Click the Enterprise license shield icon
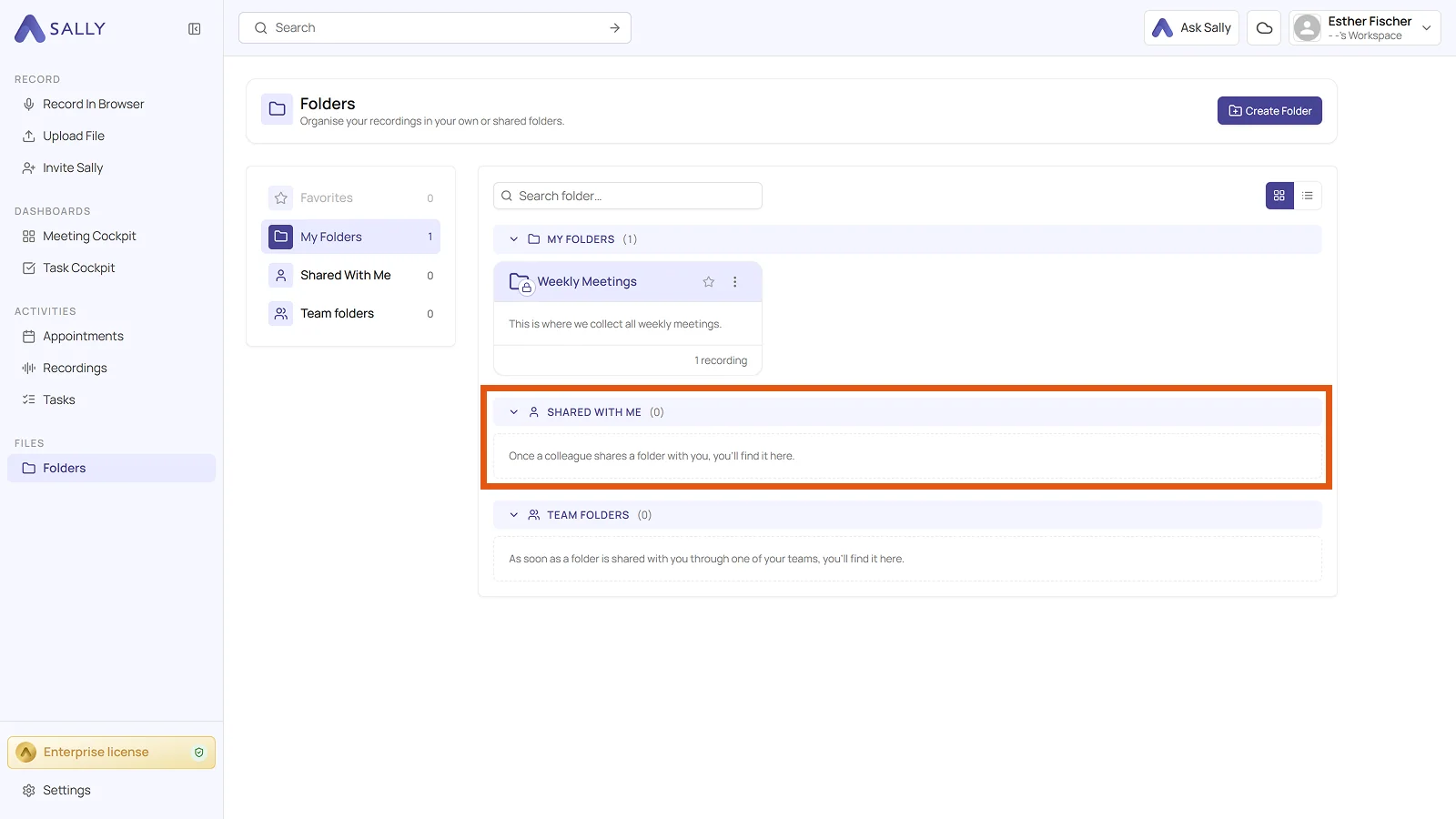Viewport: 1456px width, 819px height. pyautogui.click(x=199, y=753)
